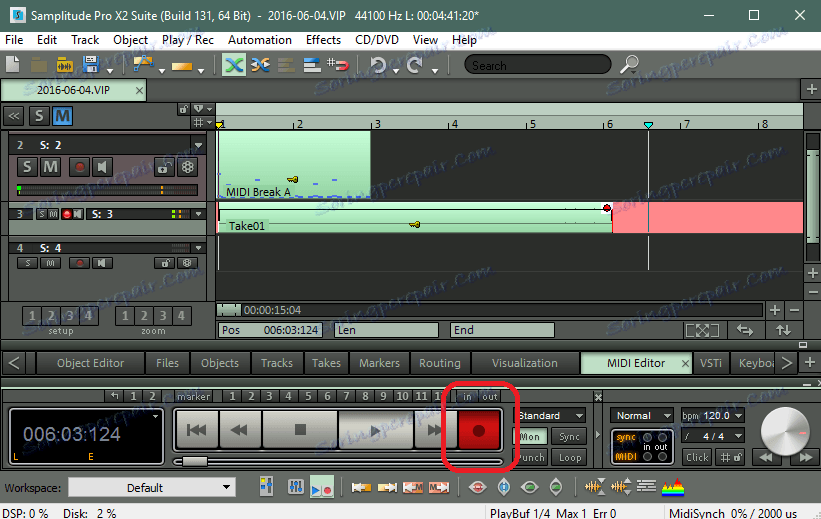Viewport: 821px width, 519px height.
Task: Toggle the snap magnet grid icon
Action: click(338, 65)
